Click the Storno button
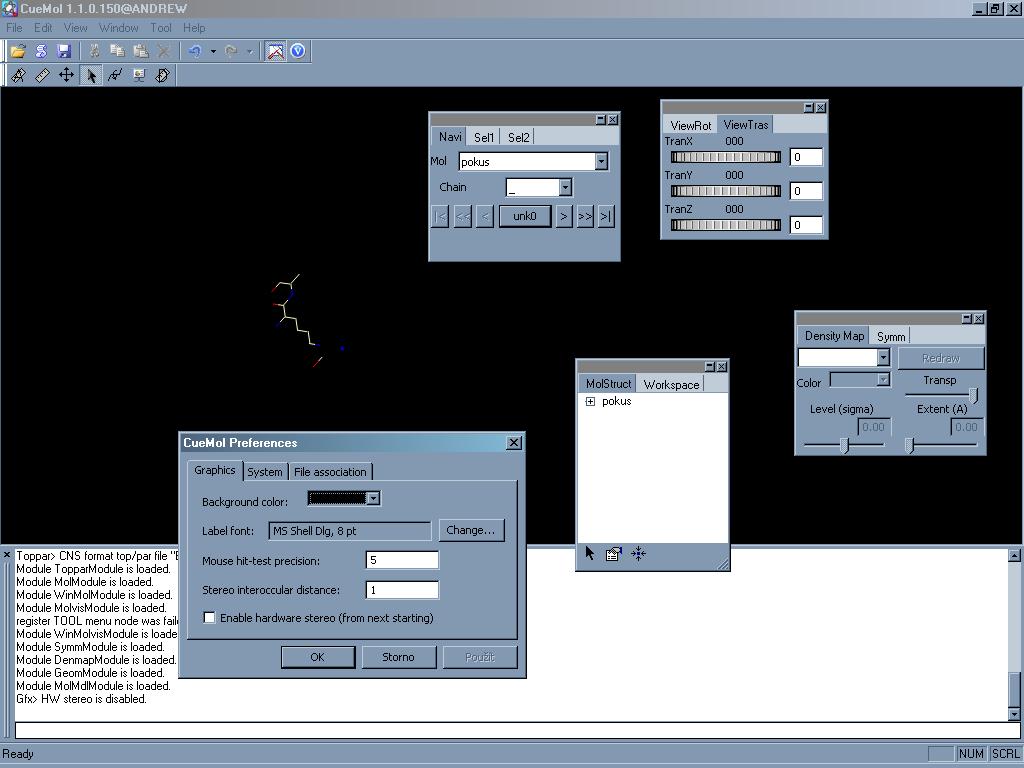The image size is (1024, 768). [398, 657]
